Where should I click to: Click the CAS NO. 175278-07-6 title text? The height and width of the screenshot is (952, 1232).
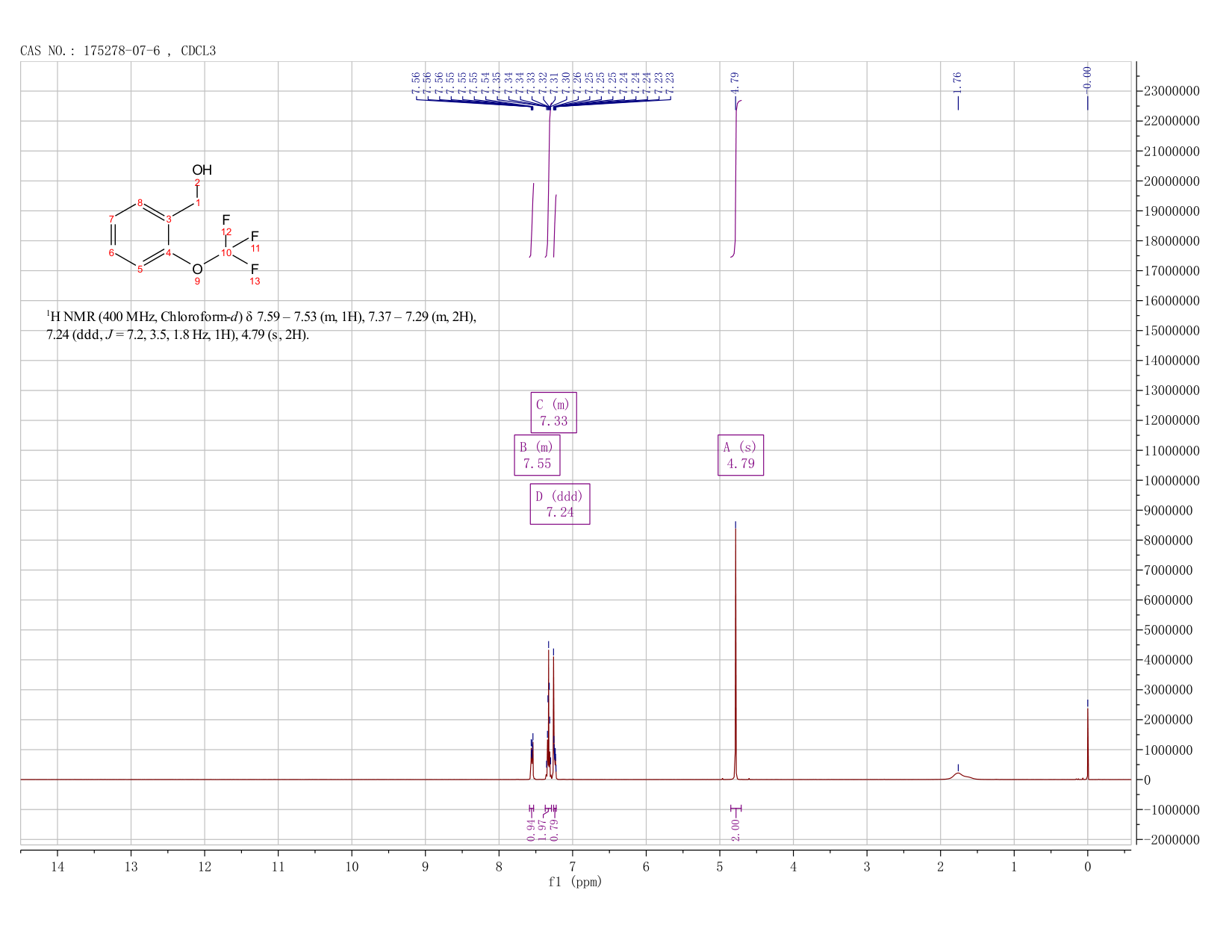point(118,51)
